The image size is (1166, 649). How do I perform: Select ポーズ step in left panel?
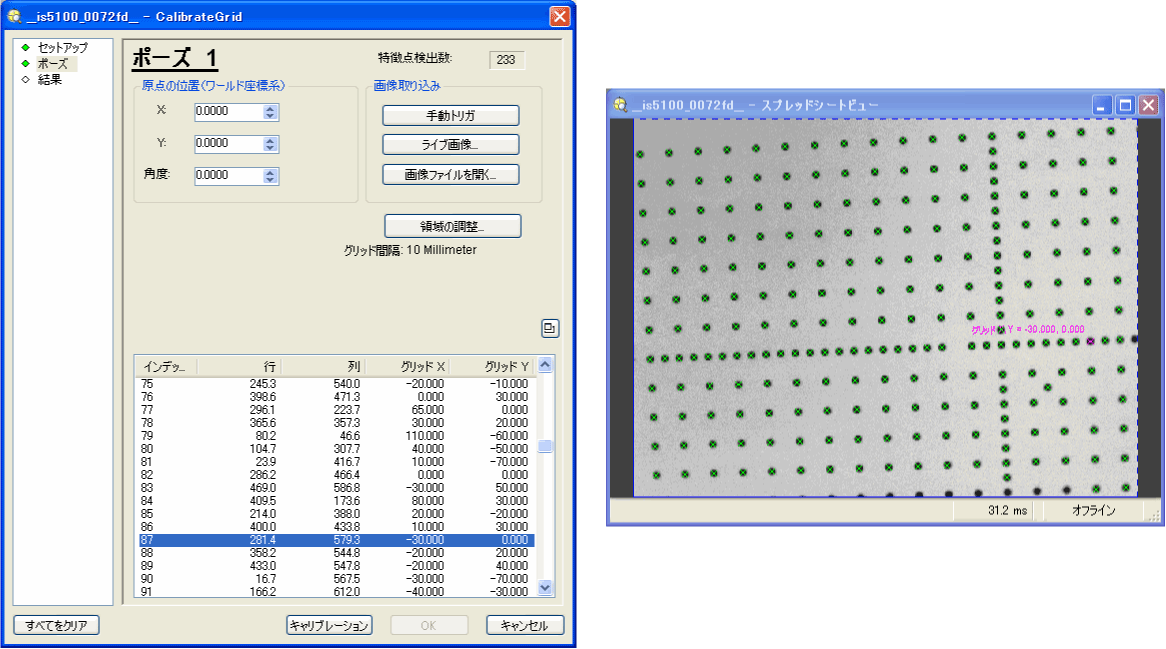click(52, 63)
